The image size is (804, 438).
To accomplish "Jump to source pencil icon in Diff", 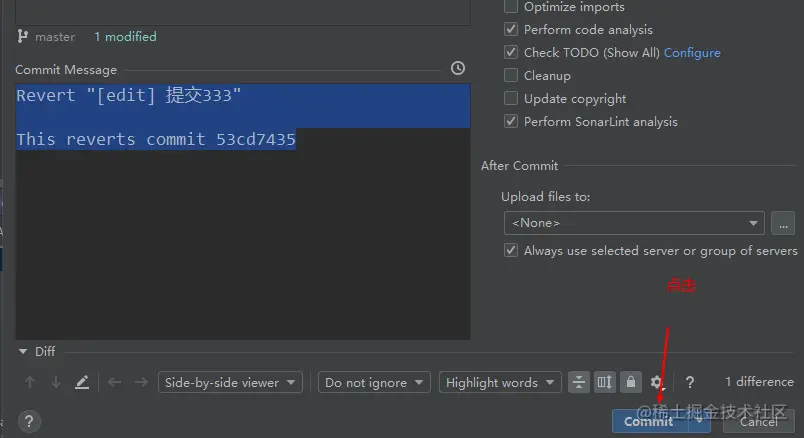I will 82,382.
